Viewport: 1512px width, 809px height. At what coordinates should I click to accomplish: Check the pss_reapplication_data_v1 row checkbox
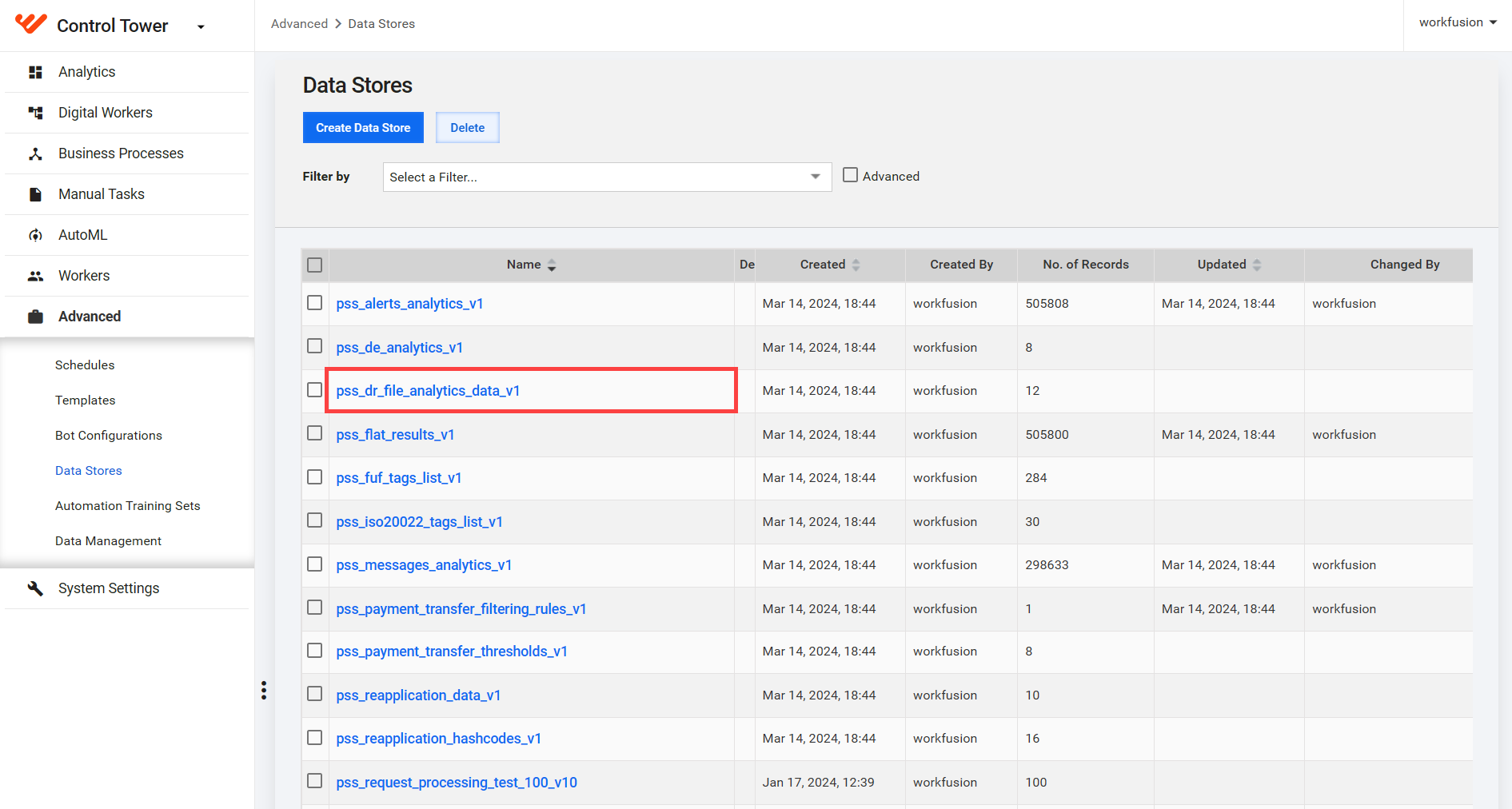[315, 694]
